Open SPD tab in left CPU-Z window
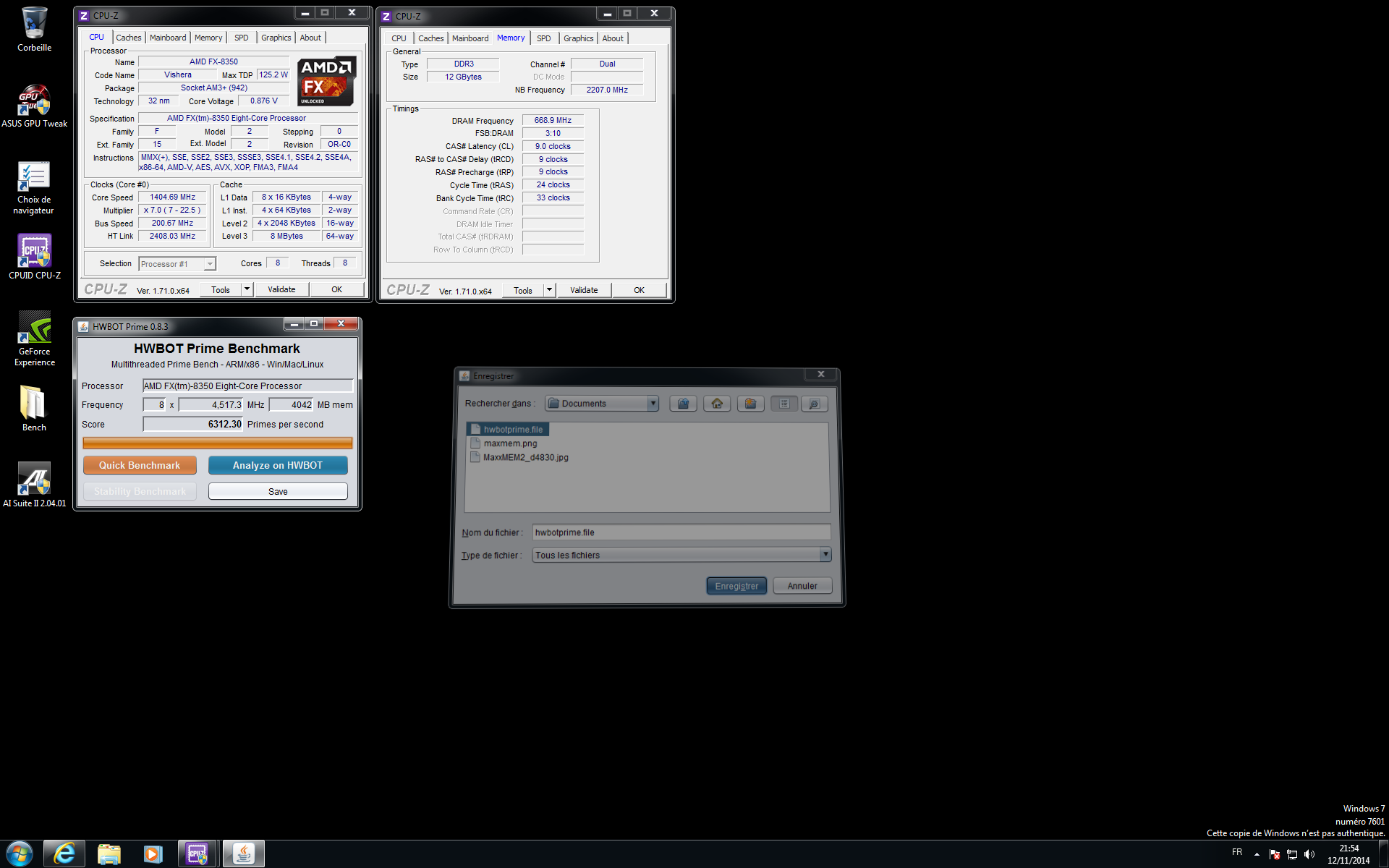1389x868 pixels. click(242, 38)
